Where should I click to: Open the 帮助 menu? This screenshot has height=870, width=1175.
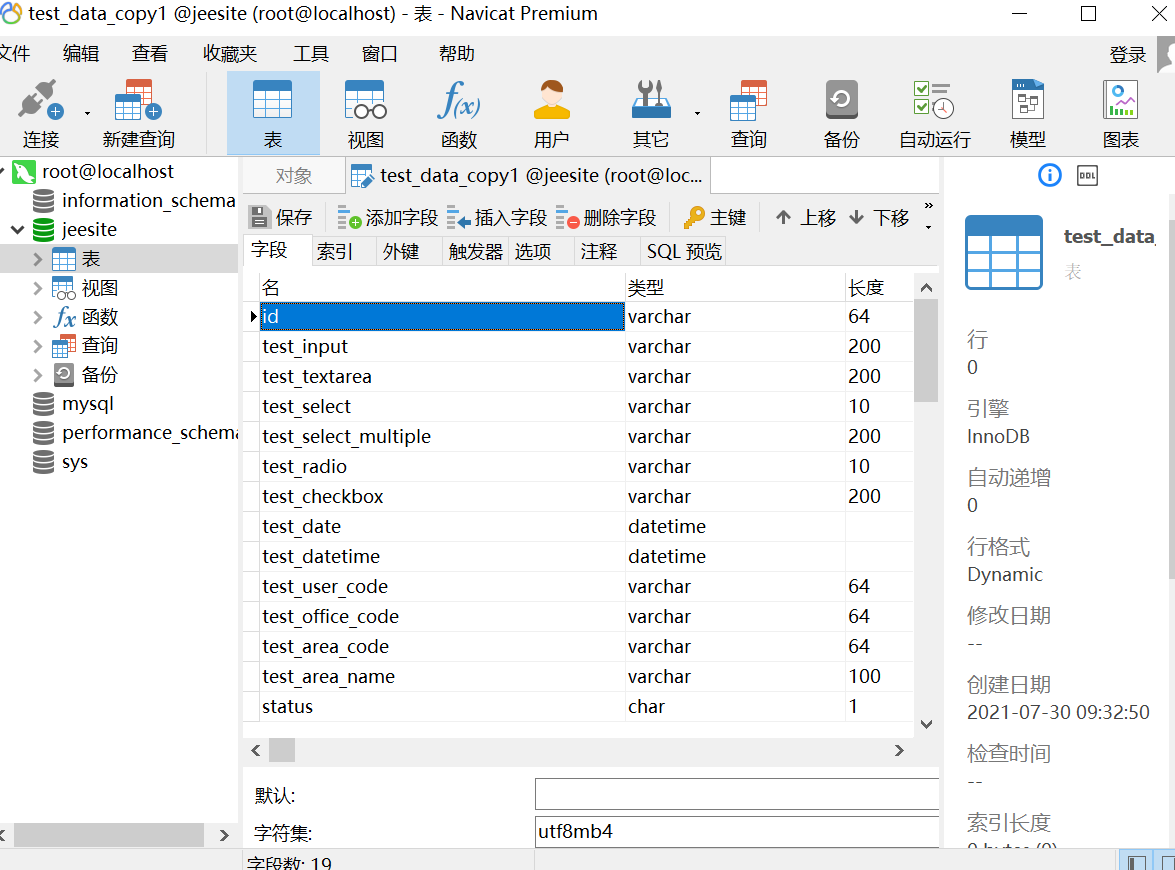[x=456, y=54]
